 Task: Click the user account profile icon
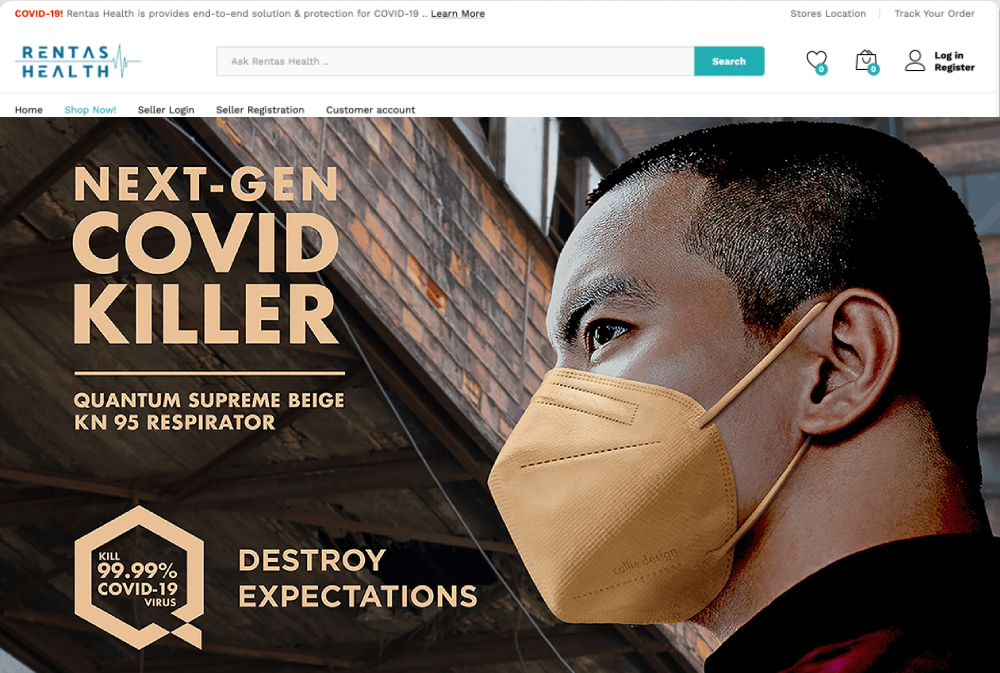[x=915, y=61]
